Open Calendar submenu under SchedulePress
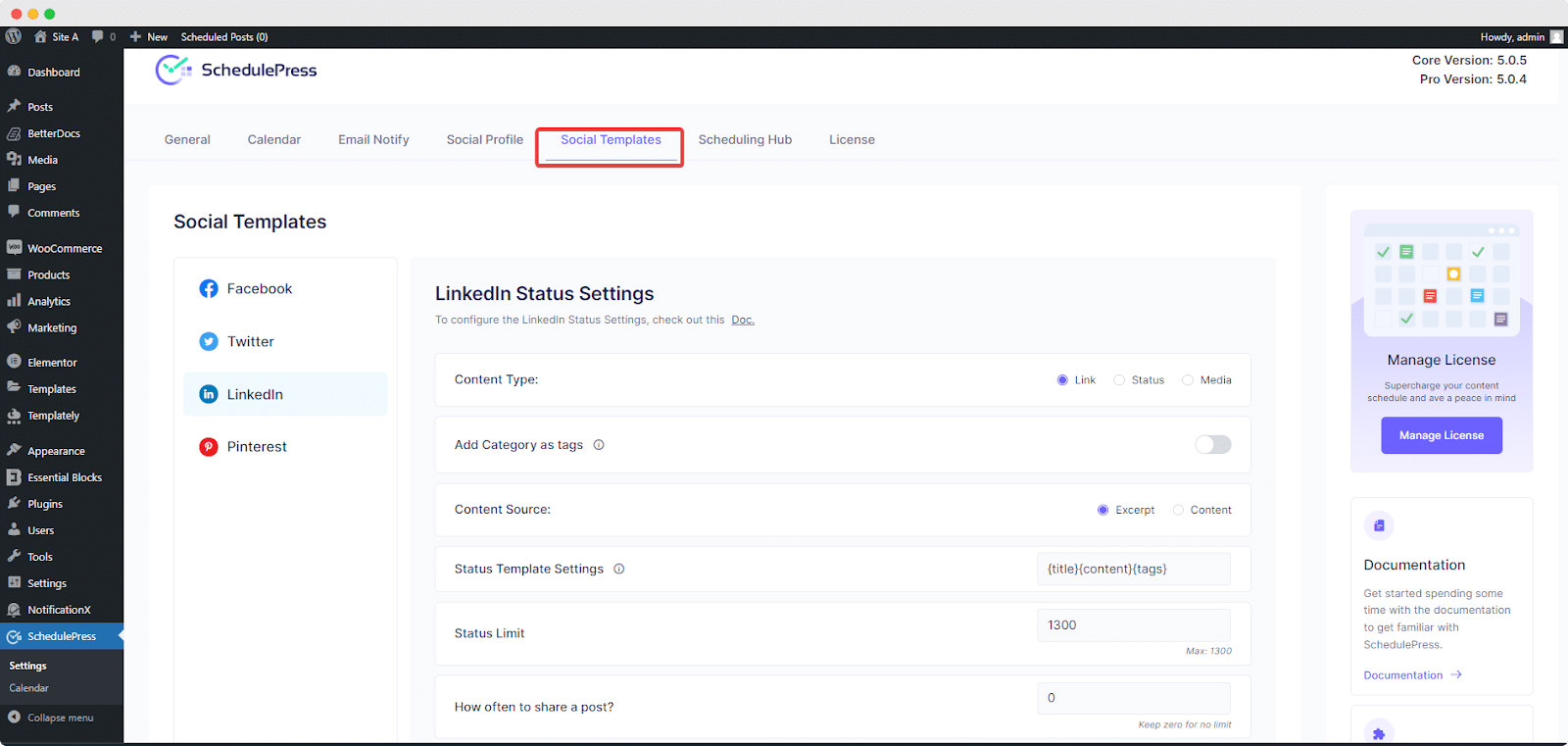The height and width of the screenshot is (746, 1568). click(x=29, y=688)
